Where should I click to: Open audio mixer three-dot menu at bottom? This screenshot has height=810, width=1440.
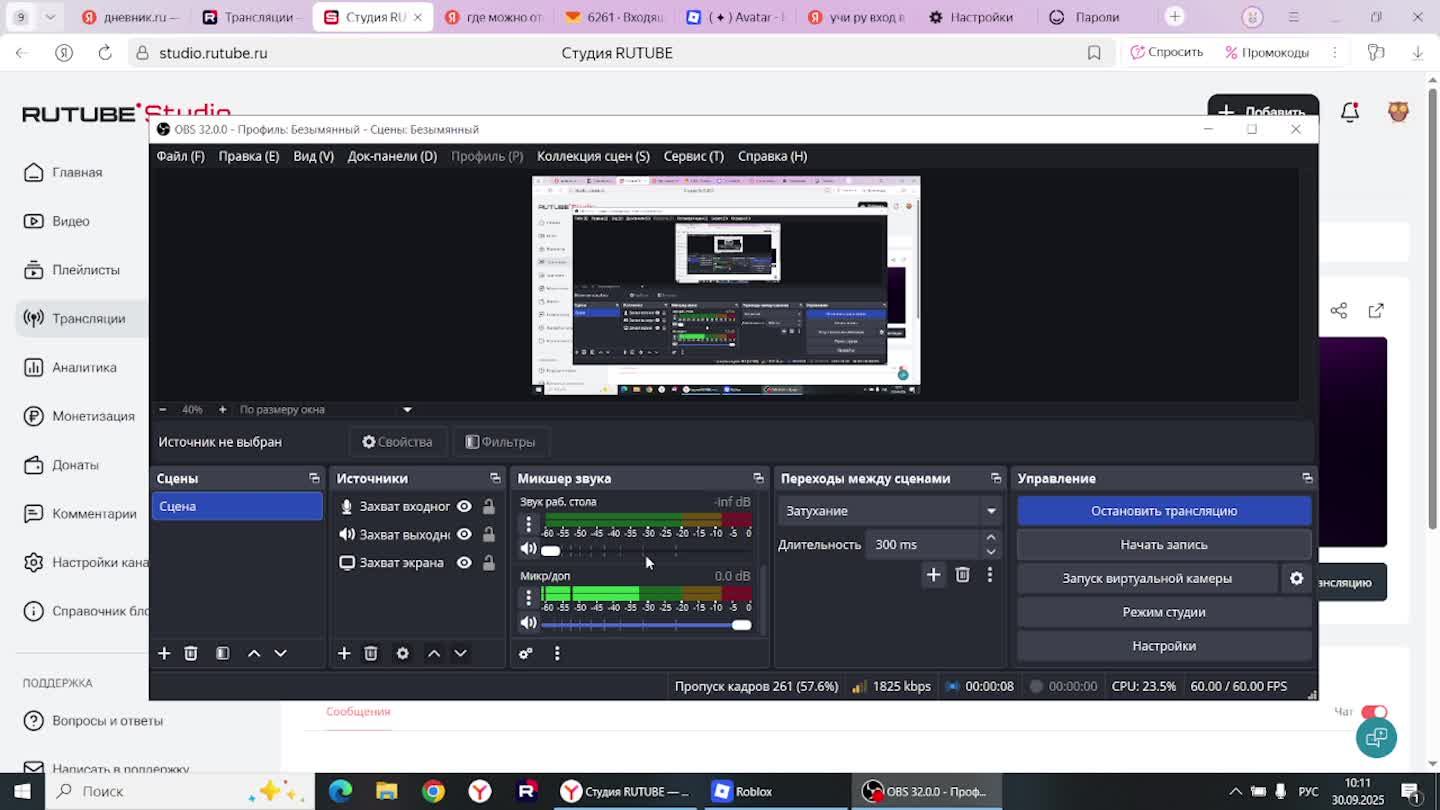coord(557,653)
